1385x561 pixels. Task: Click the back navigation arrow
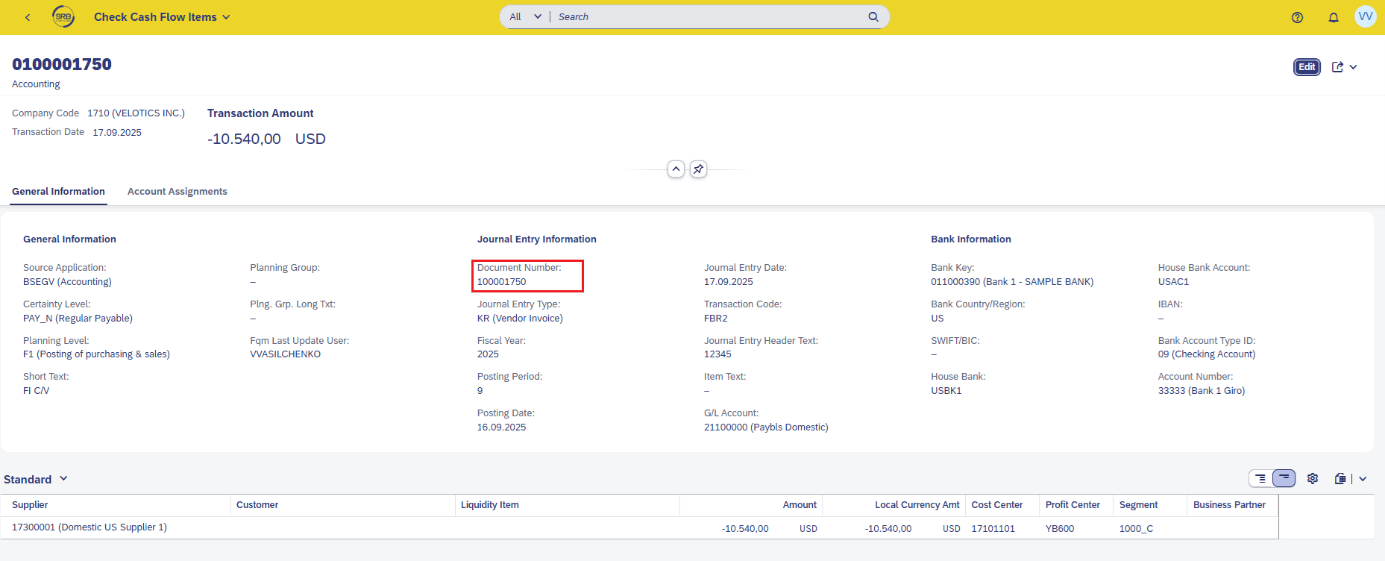tap(27, 17)
